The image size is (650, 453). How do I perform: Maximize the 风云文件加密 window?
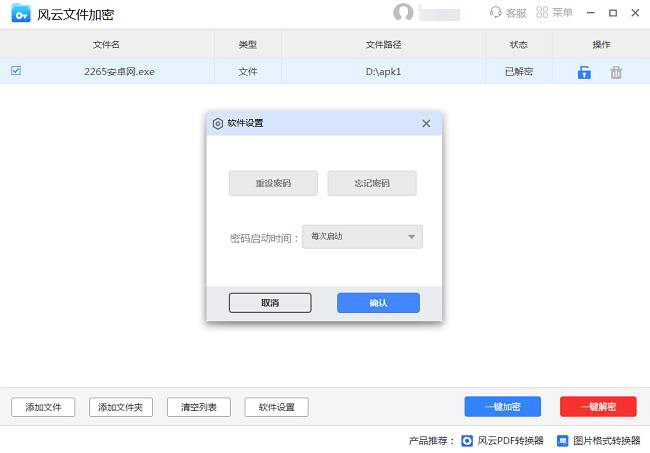[613, 13]
